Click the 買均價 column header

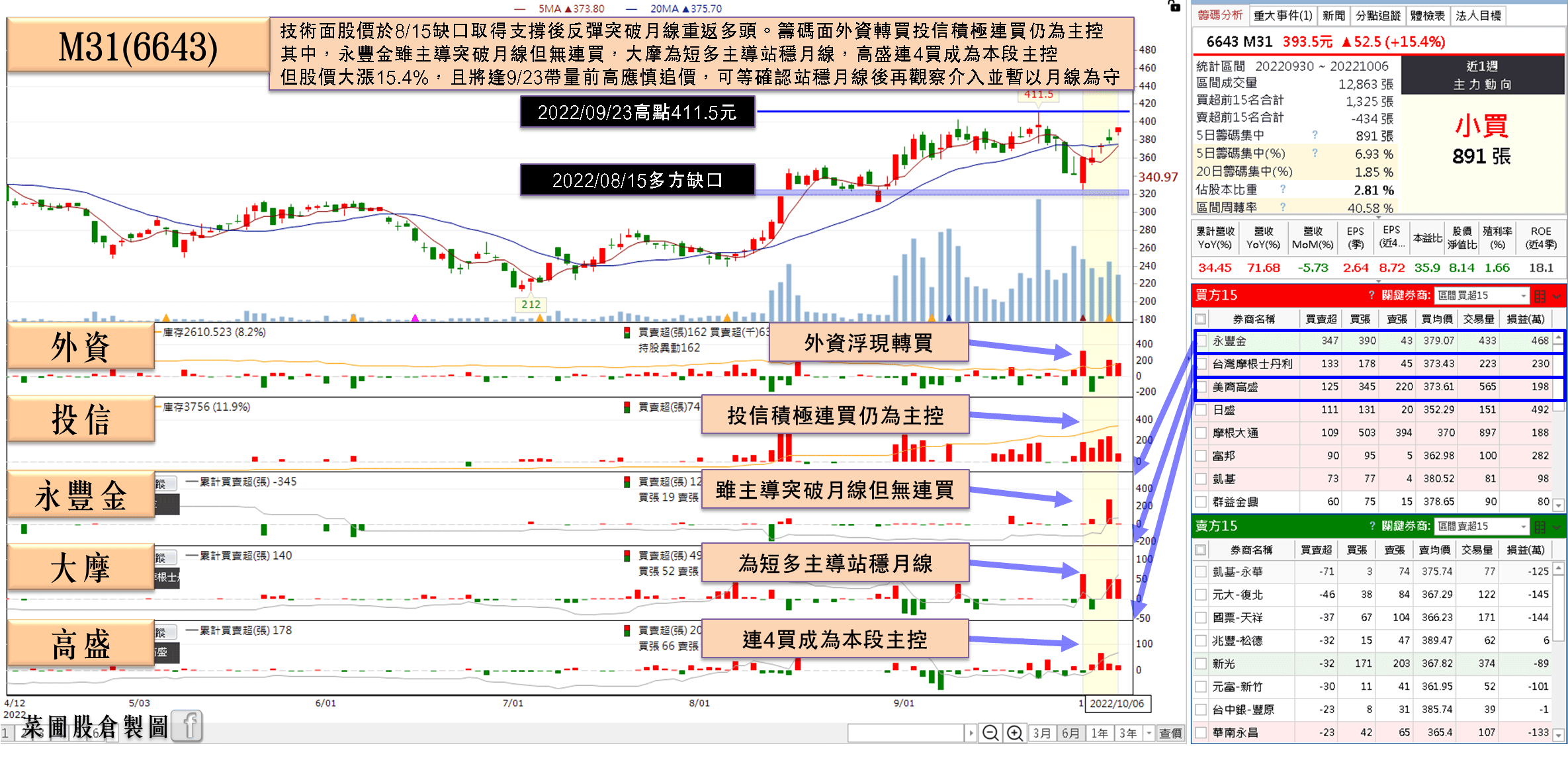pos(1437,319)
